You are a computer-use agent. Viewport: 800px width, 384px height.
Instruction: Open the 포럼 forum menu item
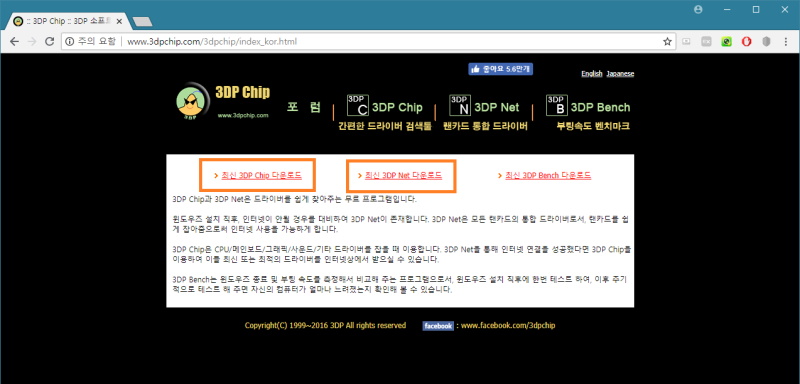coord(304,107)
